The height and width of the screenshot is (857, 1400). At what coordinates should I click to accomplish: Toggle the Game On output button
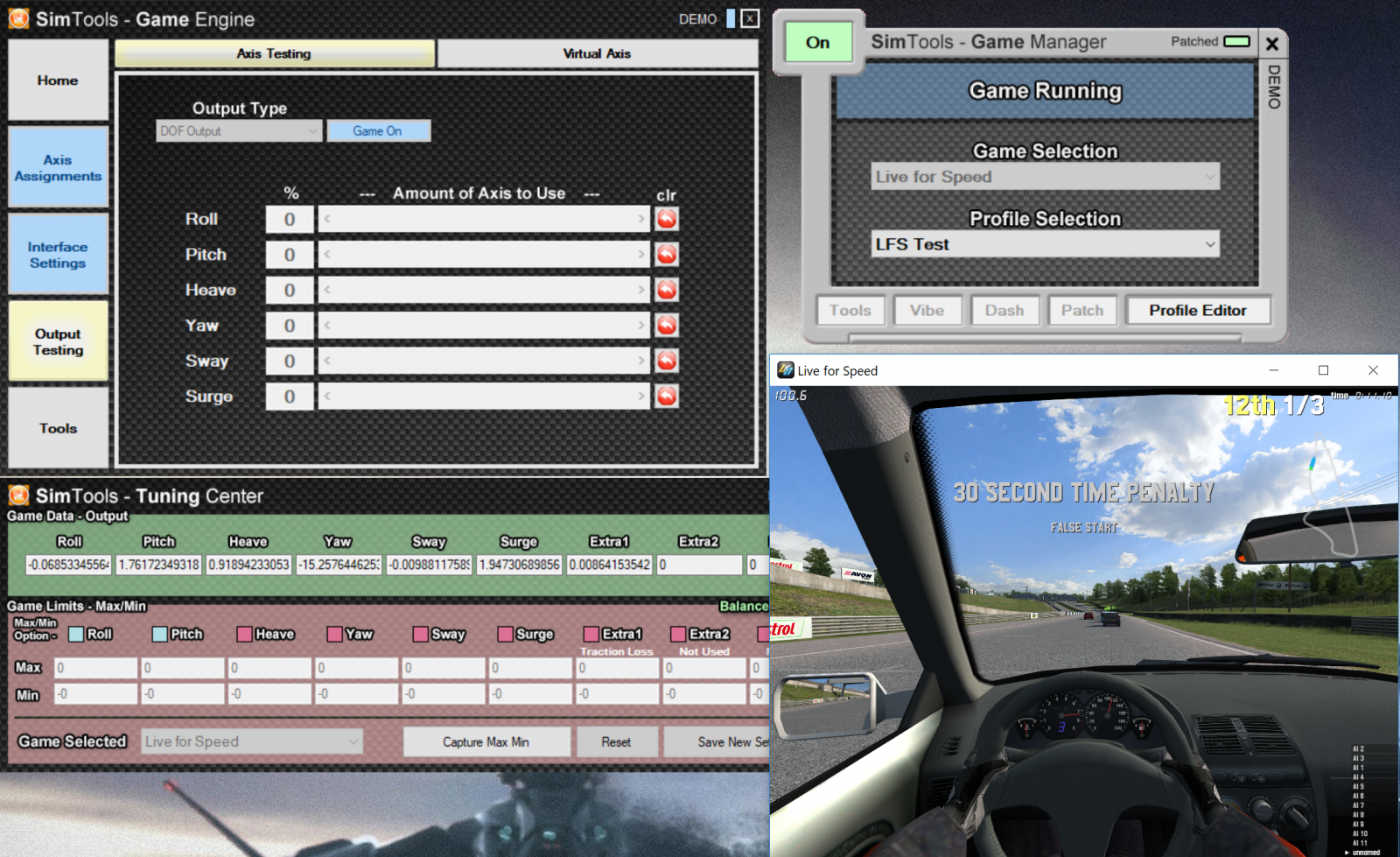click(378, 131)
